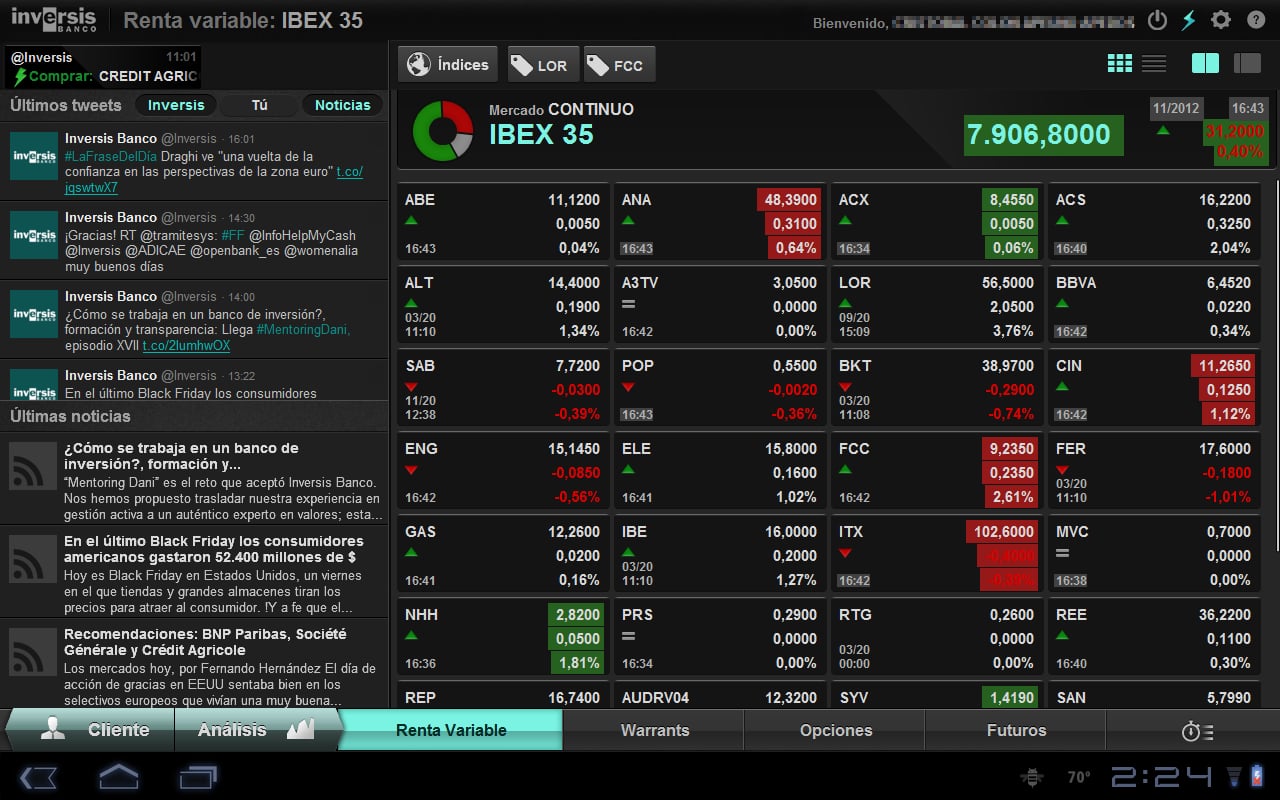Switch to list rows view
The width and height of the screenshot is (1280, 800).
coord(1154,64)
